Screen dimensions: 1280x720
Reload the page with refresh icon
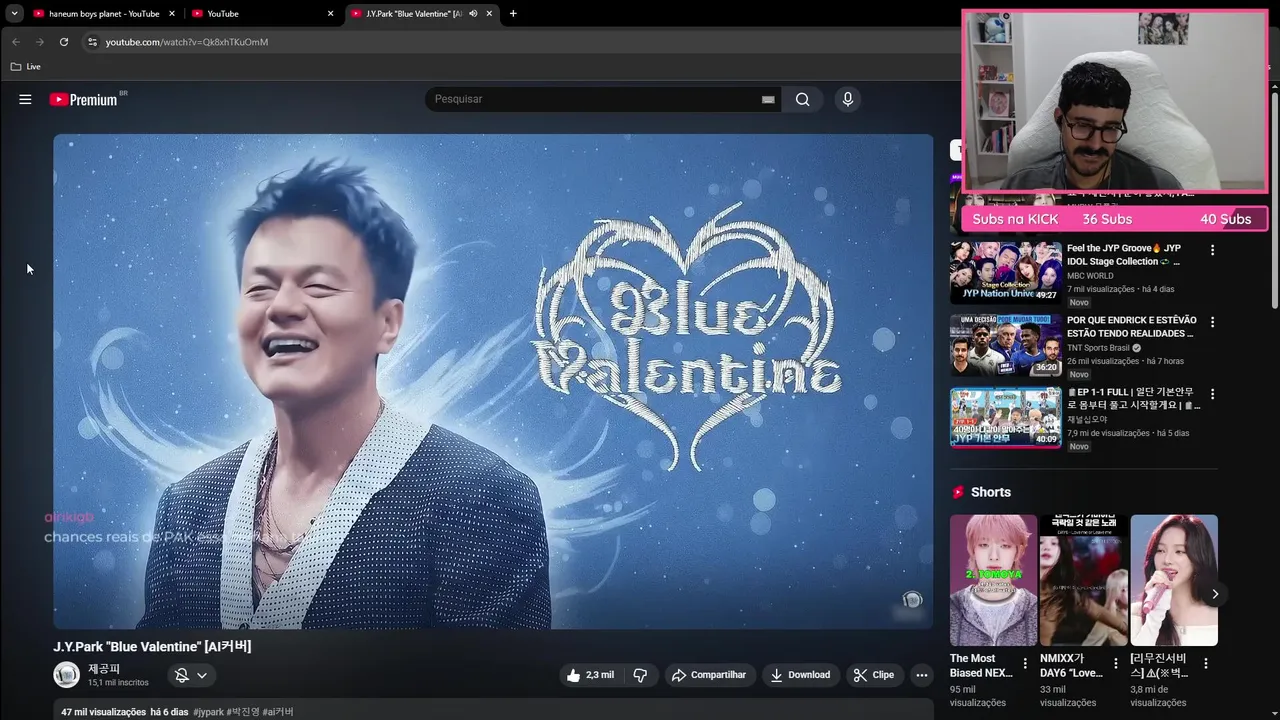(64, 42)
